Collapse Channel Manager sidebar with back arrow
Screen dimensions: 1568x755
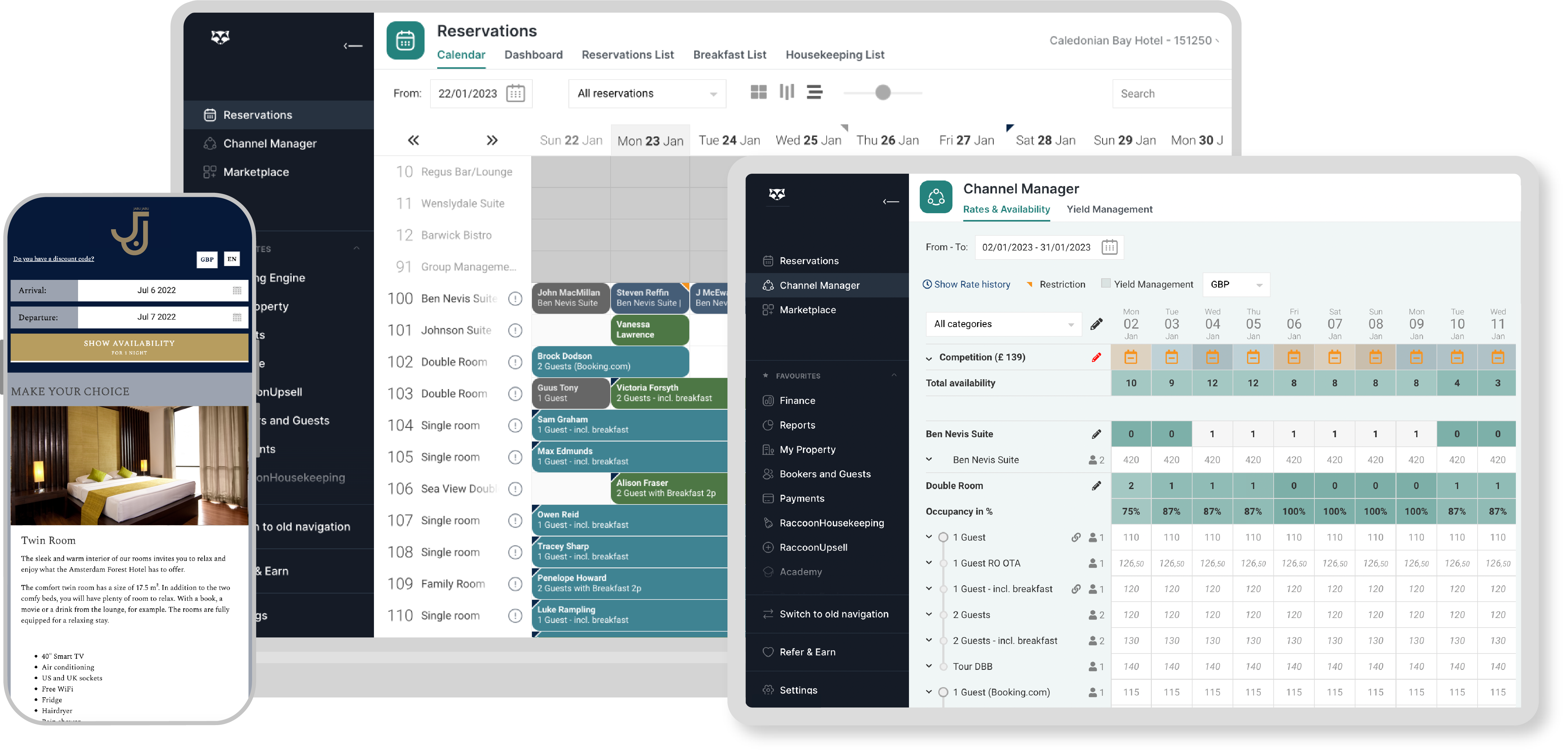(x=890, y=201)
